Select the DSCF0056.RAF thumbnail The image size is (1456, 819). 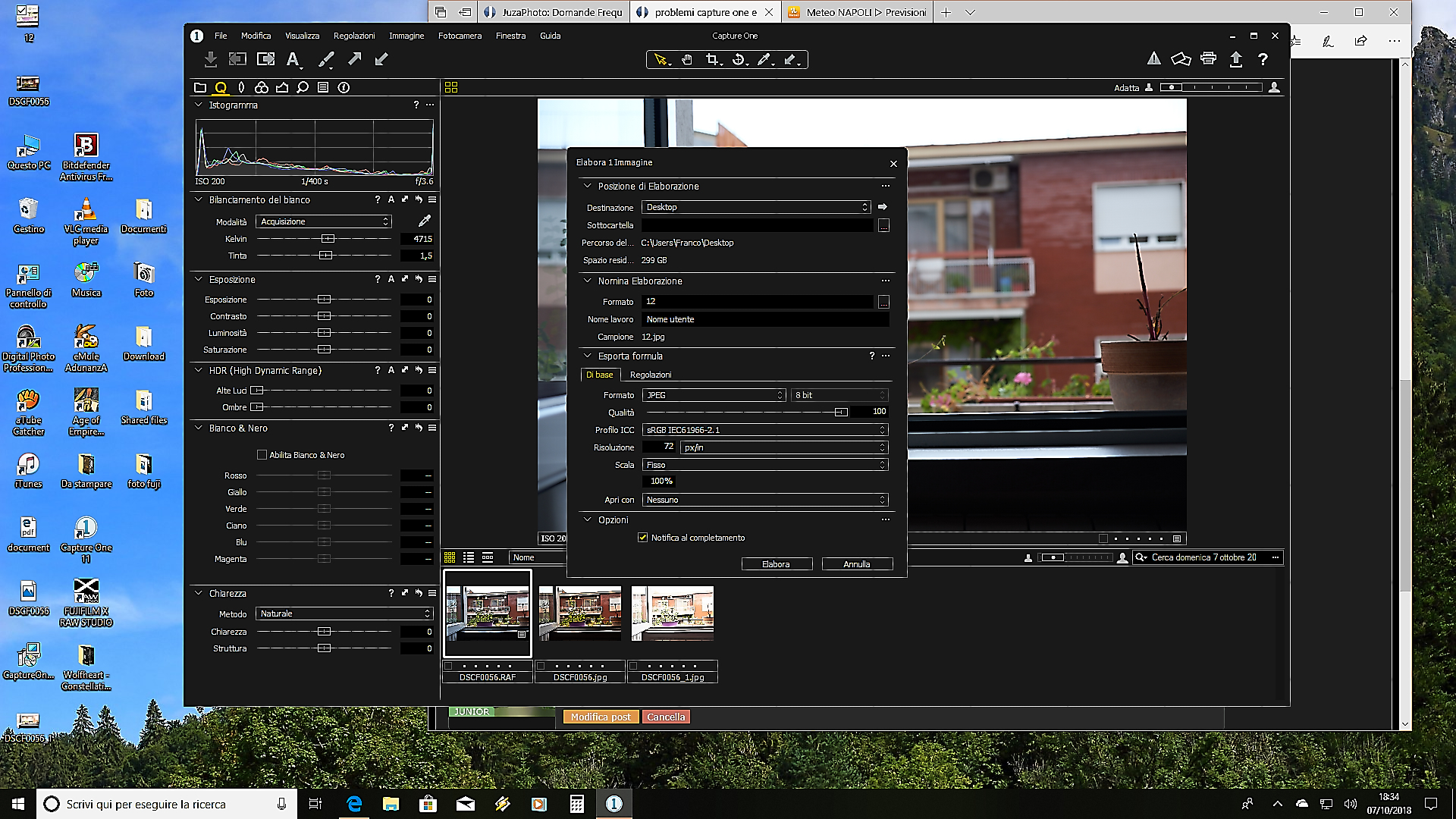488,613
